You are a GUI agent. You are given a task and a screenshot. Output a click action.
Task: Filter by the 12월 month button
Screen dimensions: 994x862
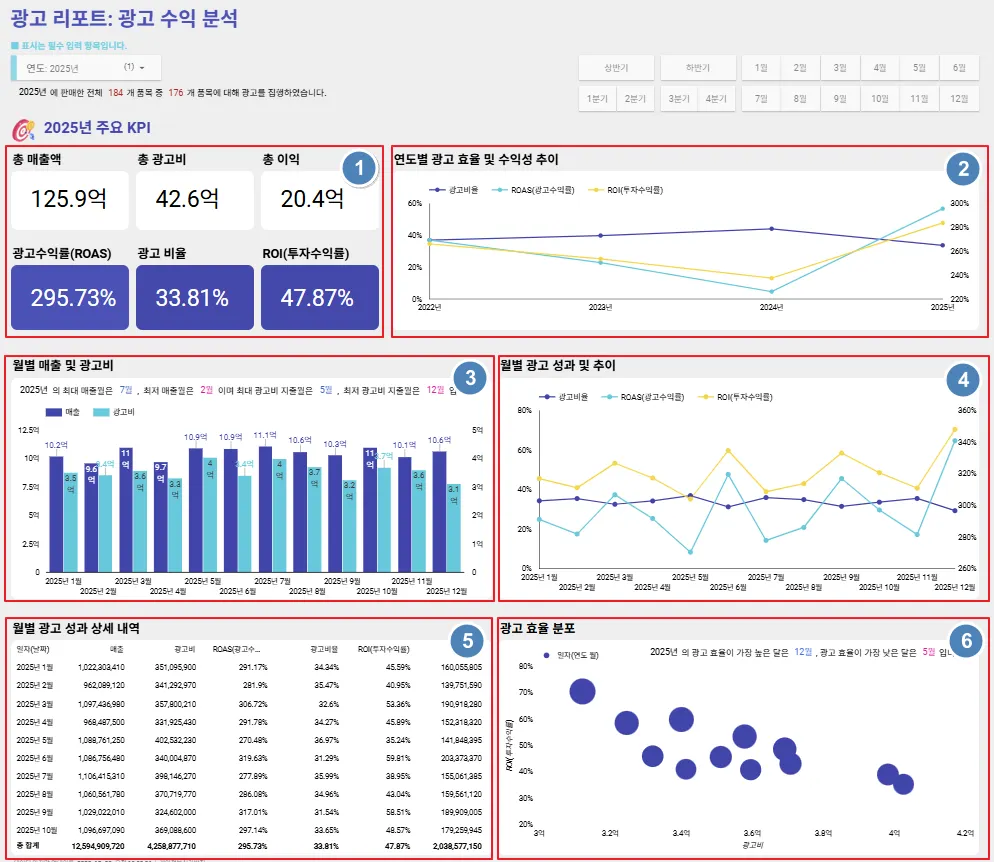(x=959, y=99)
